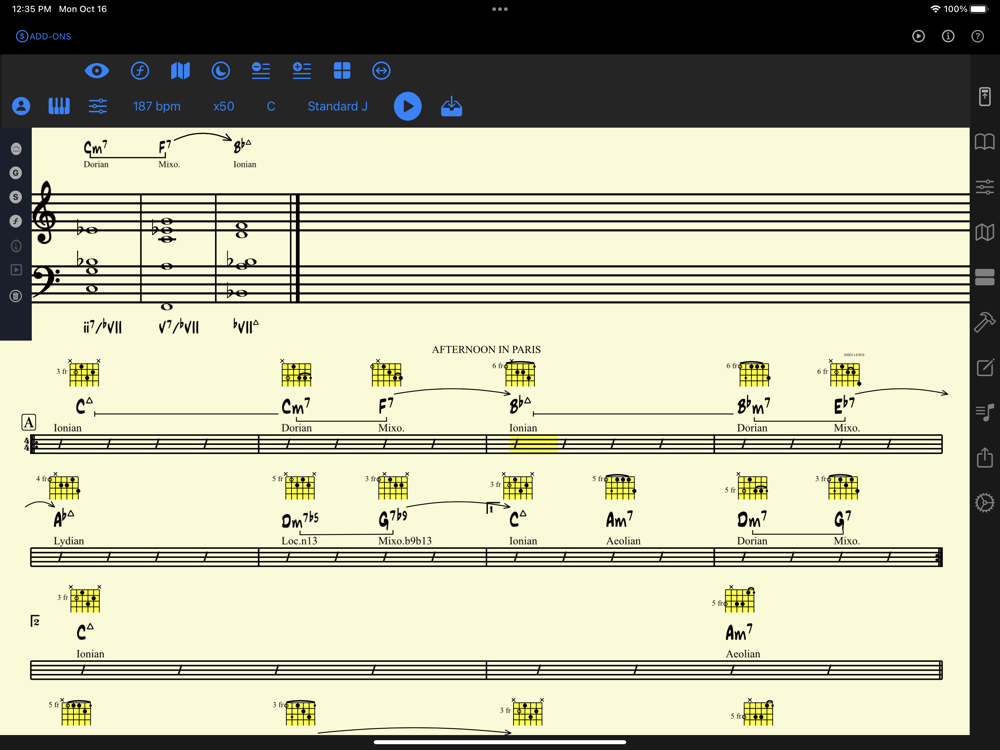Toggle the crescent moon night mode icon

[221, 71]
